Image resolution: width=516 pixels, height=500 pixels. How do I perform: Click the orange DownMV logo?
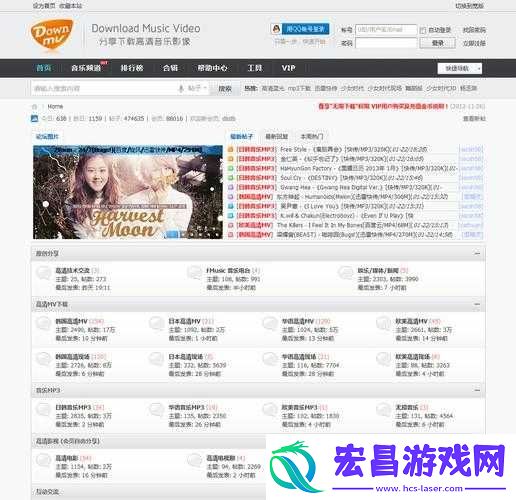(52, 35)
